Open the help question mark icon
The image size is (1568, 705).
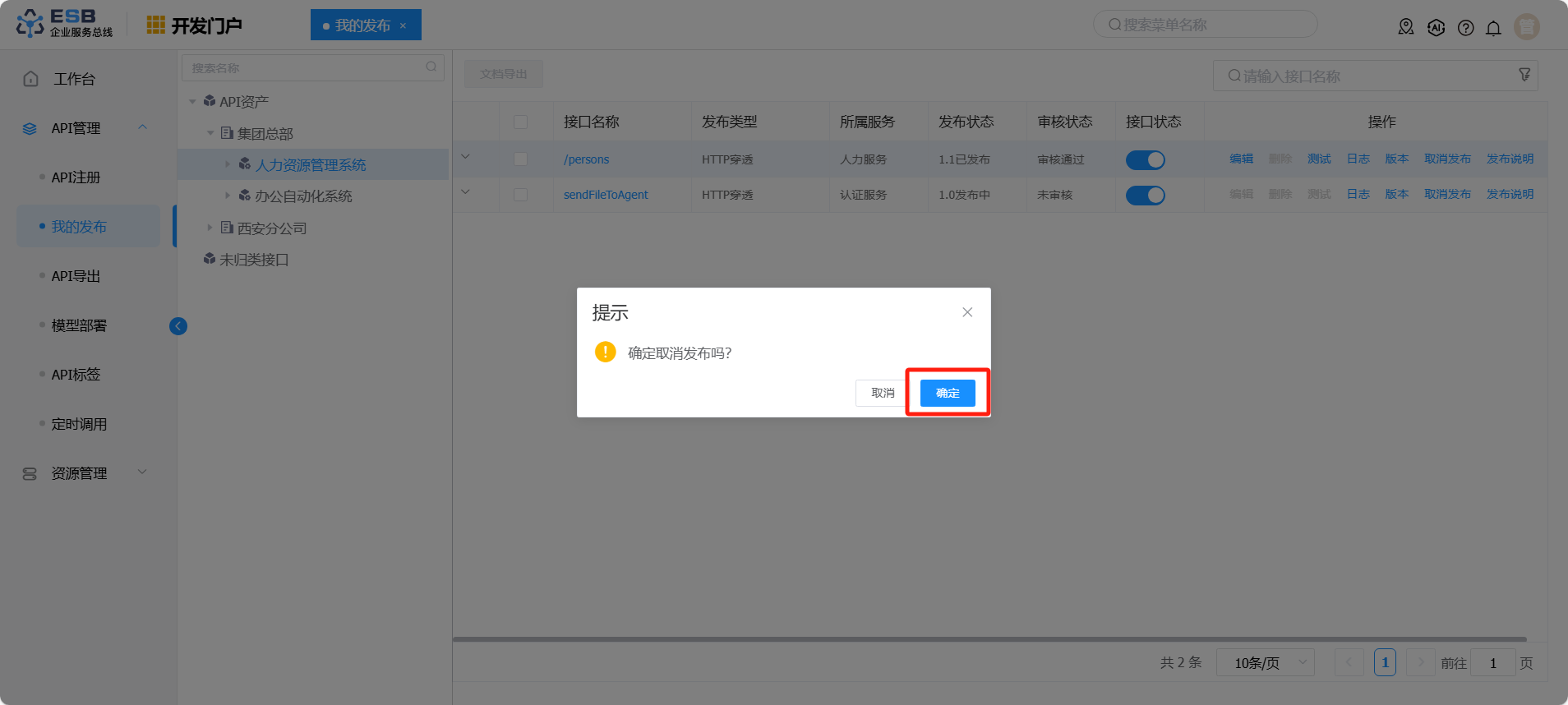point(1465,28)
